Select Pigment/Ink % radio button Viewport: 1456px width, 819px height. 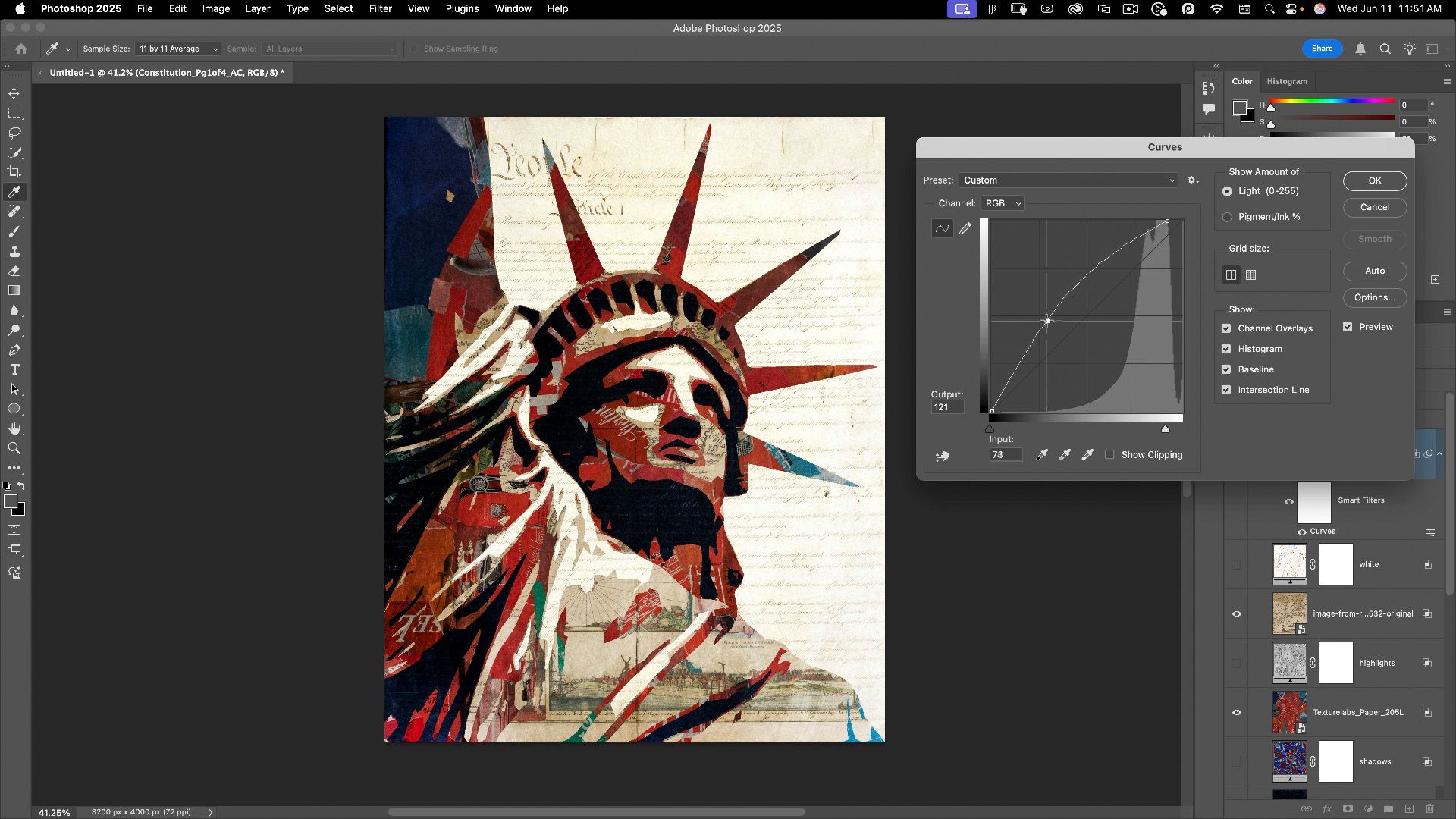pyautogui.click(x=1227, y=217)
